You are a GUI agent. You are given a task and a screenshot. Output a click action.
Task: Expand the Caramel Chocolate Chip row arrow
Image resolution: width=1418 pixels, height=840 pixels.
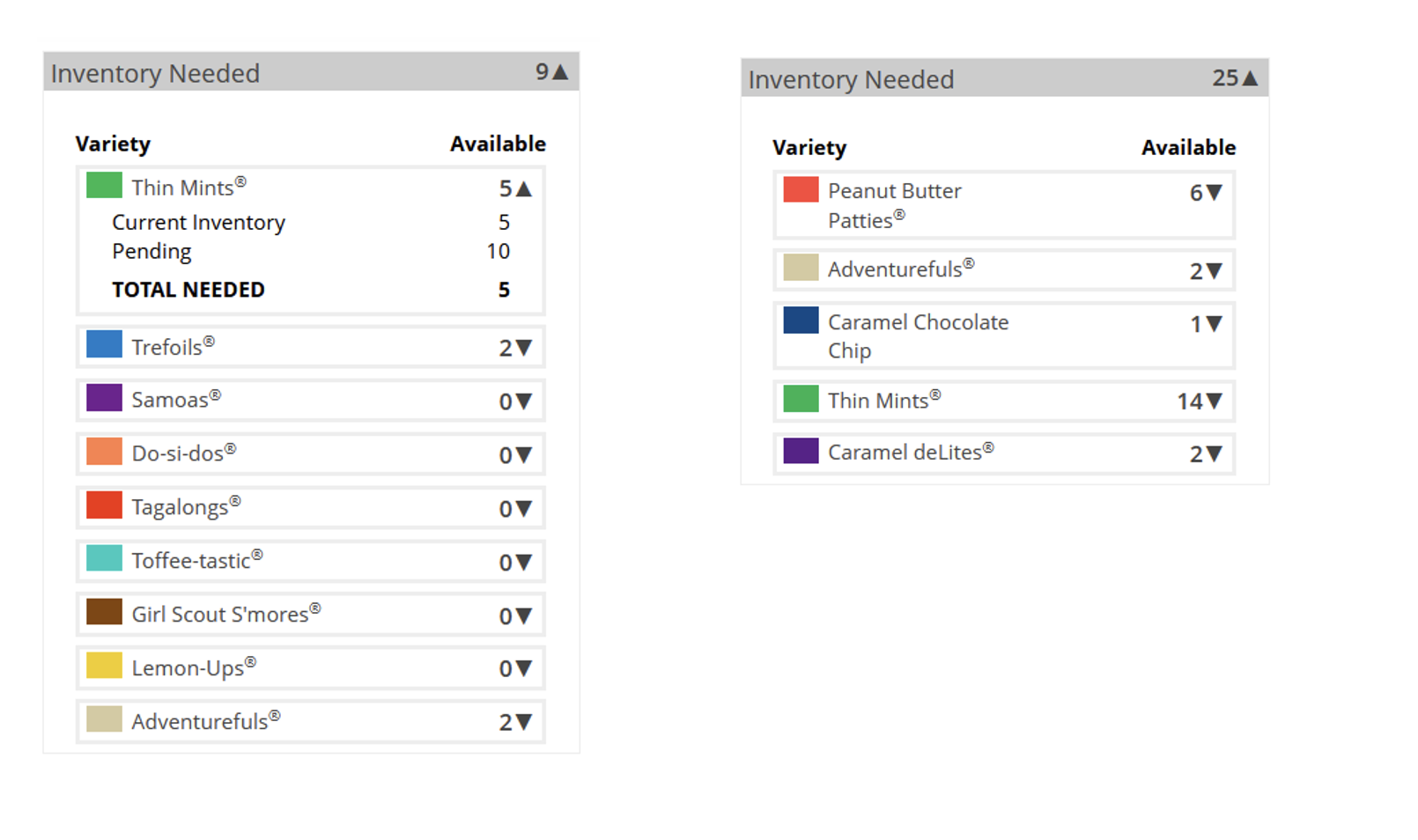coord(1215,324)
